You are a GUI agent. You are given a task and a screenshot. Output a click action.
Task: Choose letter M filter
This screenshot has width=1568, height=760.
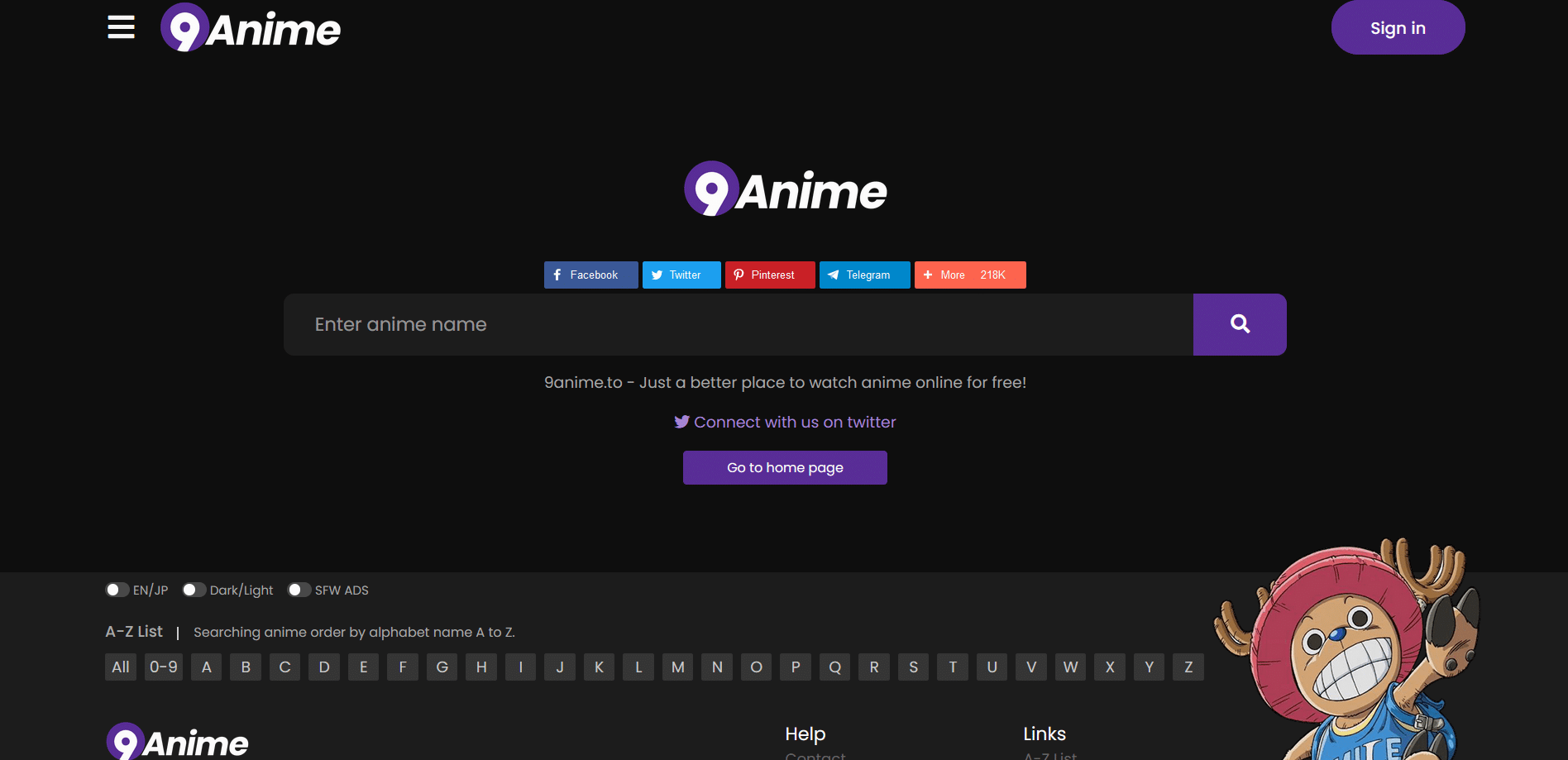point(678,667)
